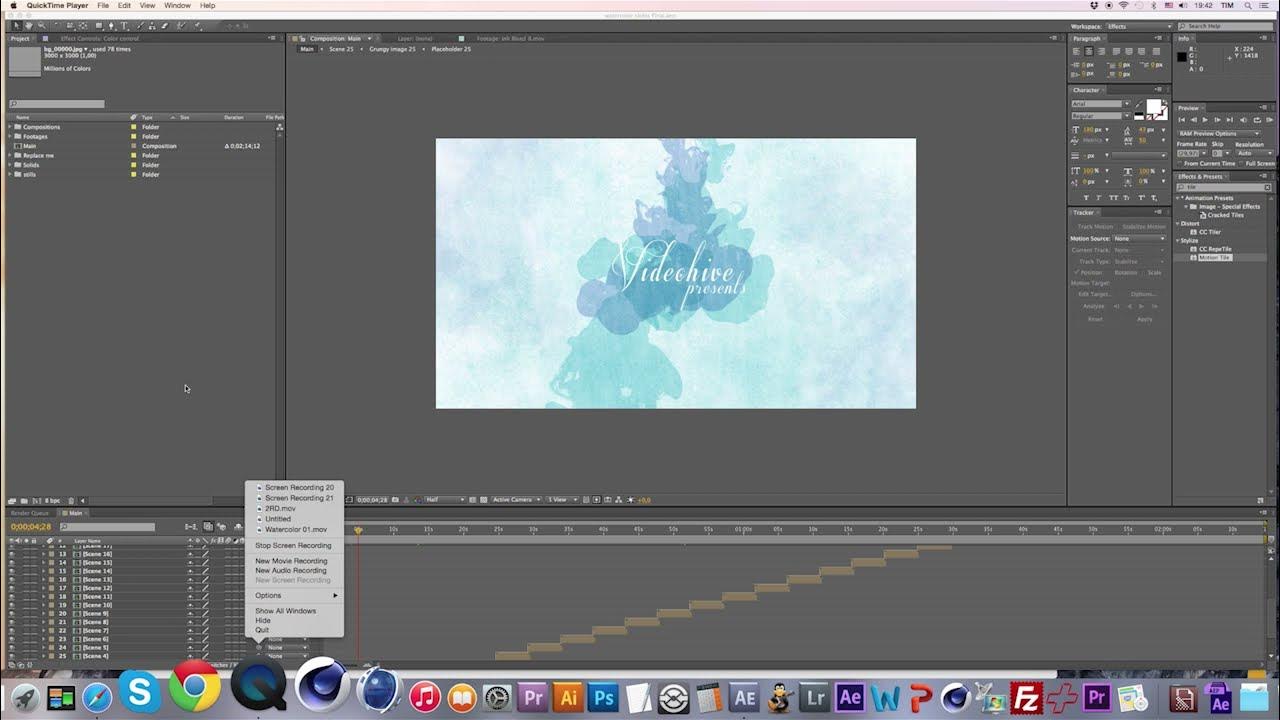Image resolution: width=1280 pixels, height=720 pixels.
Task: Expand the stills folder
Action: 10,174
